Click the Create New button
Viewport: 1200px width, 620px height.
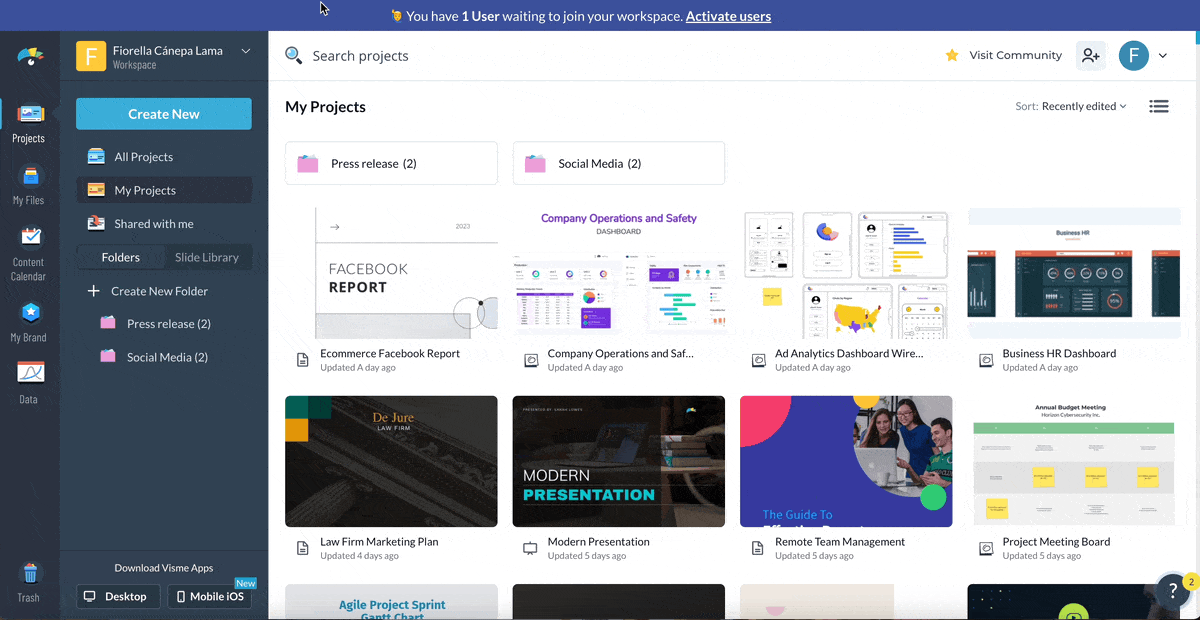point(163,113)
